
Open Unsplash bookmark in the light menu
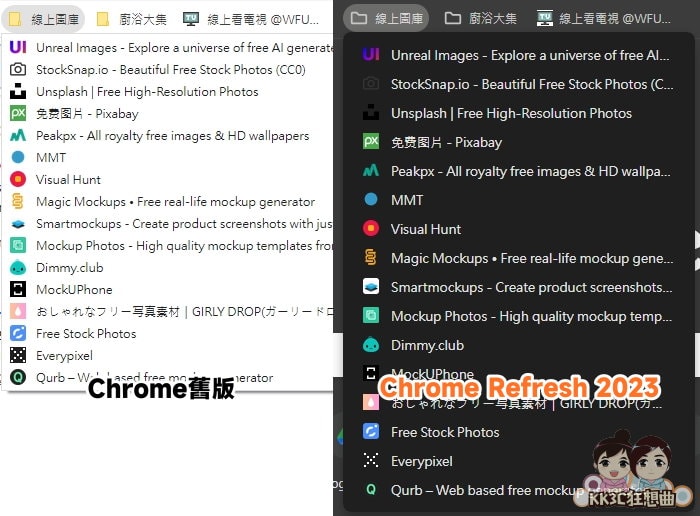point(168,91)
